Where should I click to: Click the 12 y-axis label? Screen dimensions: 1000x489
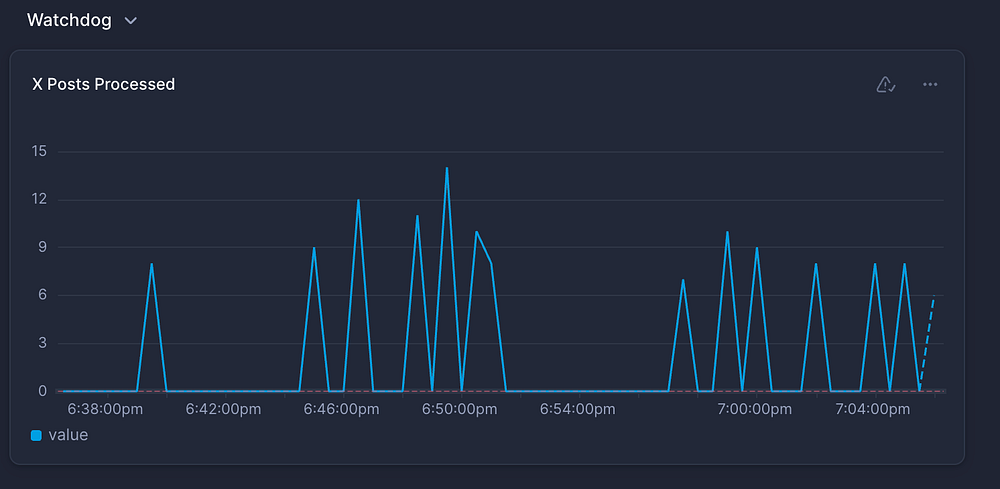[39, 200]
